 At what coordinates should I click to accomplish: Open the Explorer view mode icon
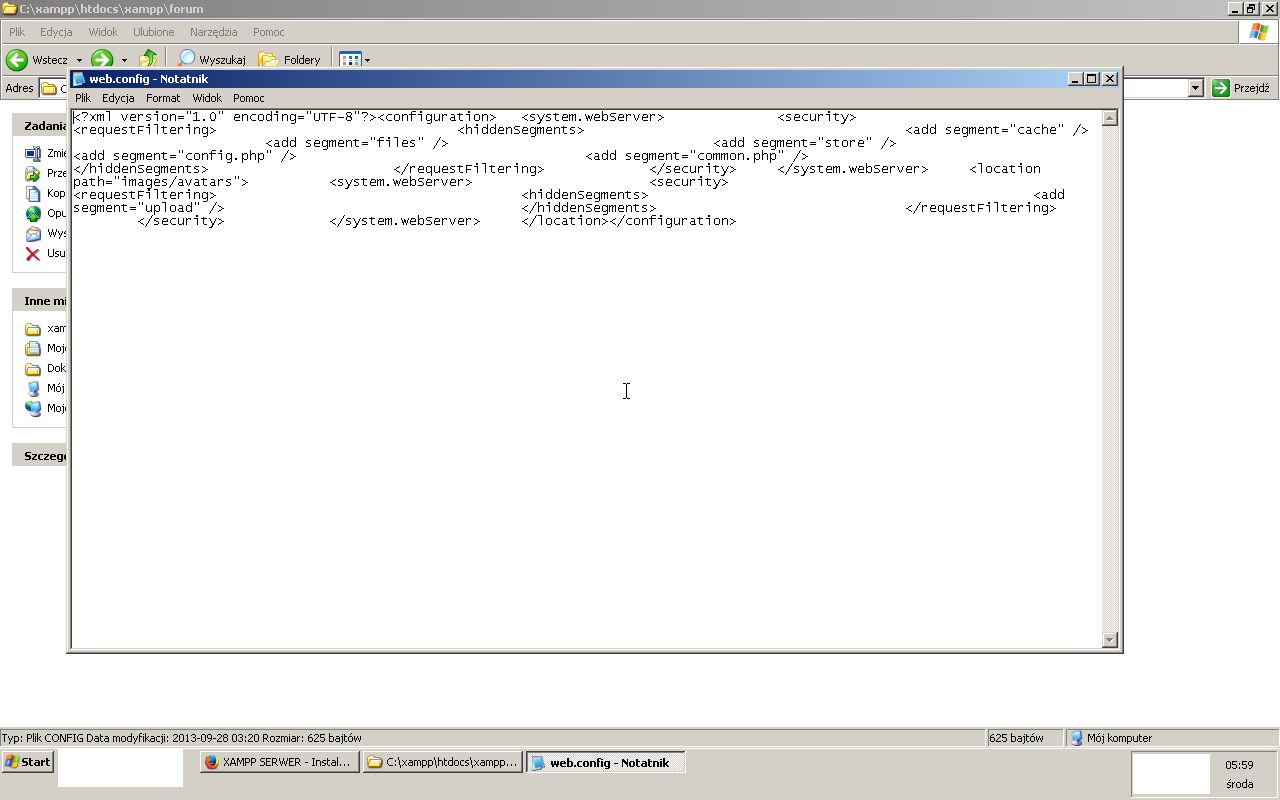[349, 60]
